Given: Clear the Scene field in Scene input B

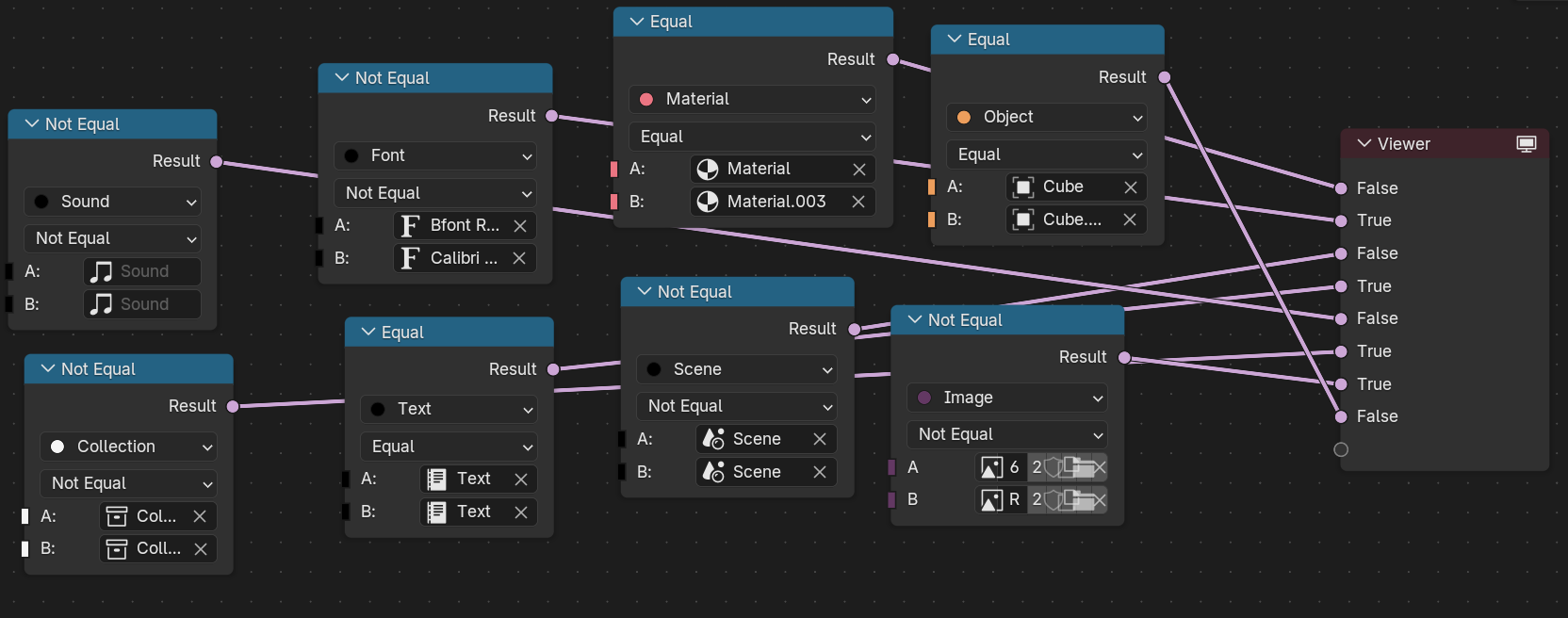Looking at the screenshot, I should [x=820, y=472].
